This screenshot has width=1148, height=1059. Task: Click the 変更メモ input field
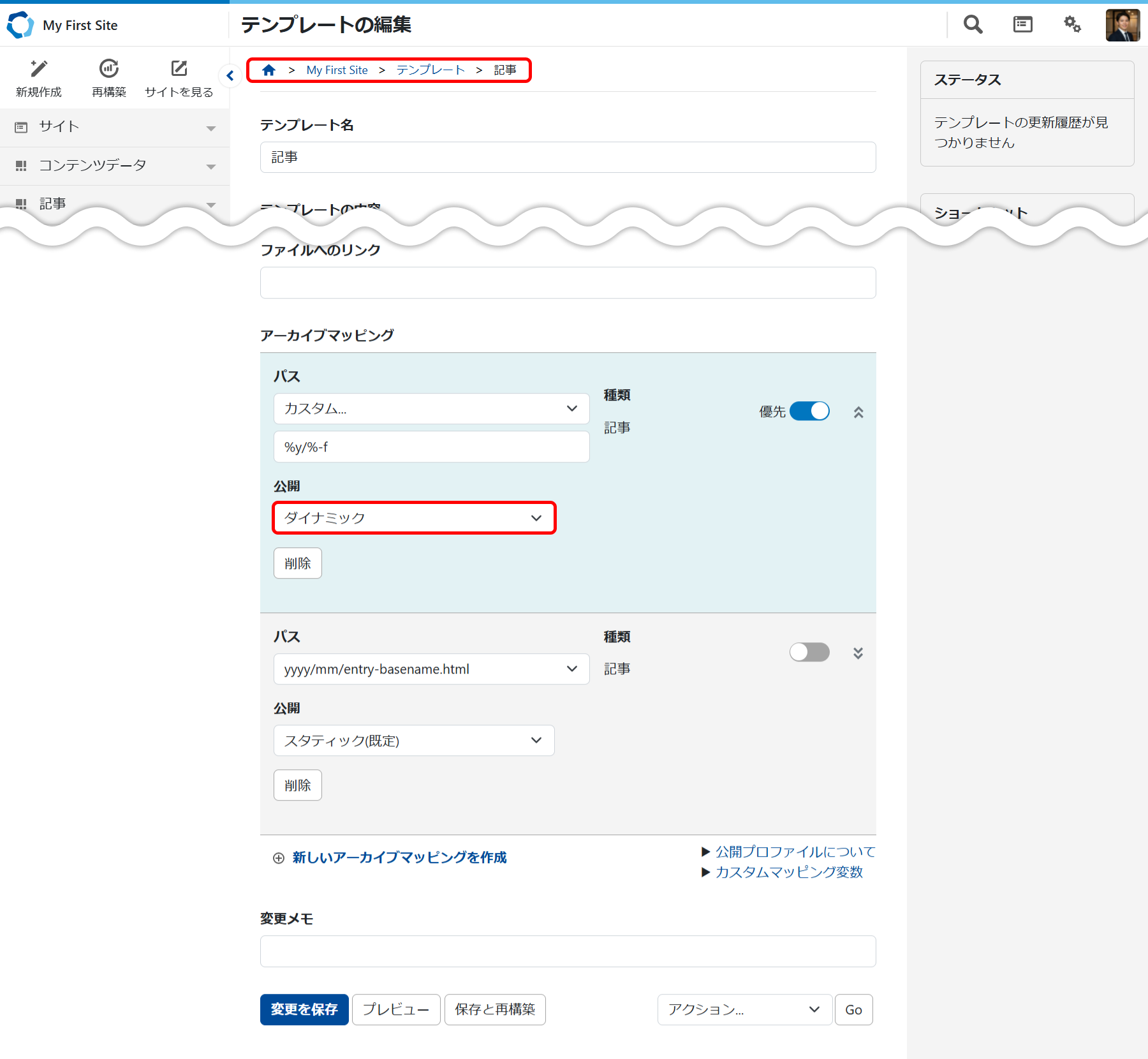[x=568, y=951]
